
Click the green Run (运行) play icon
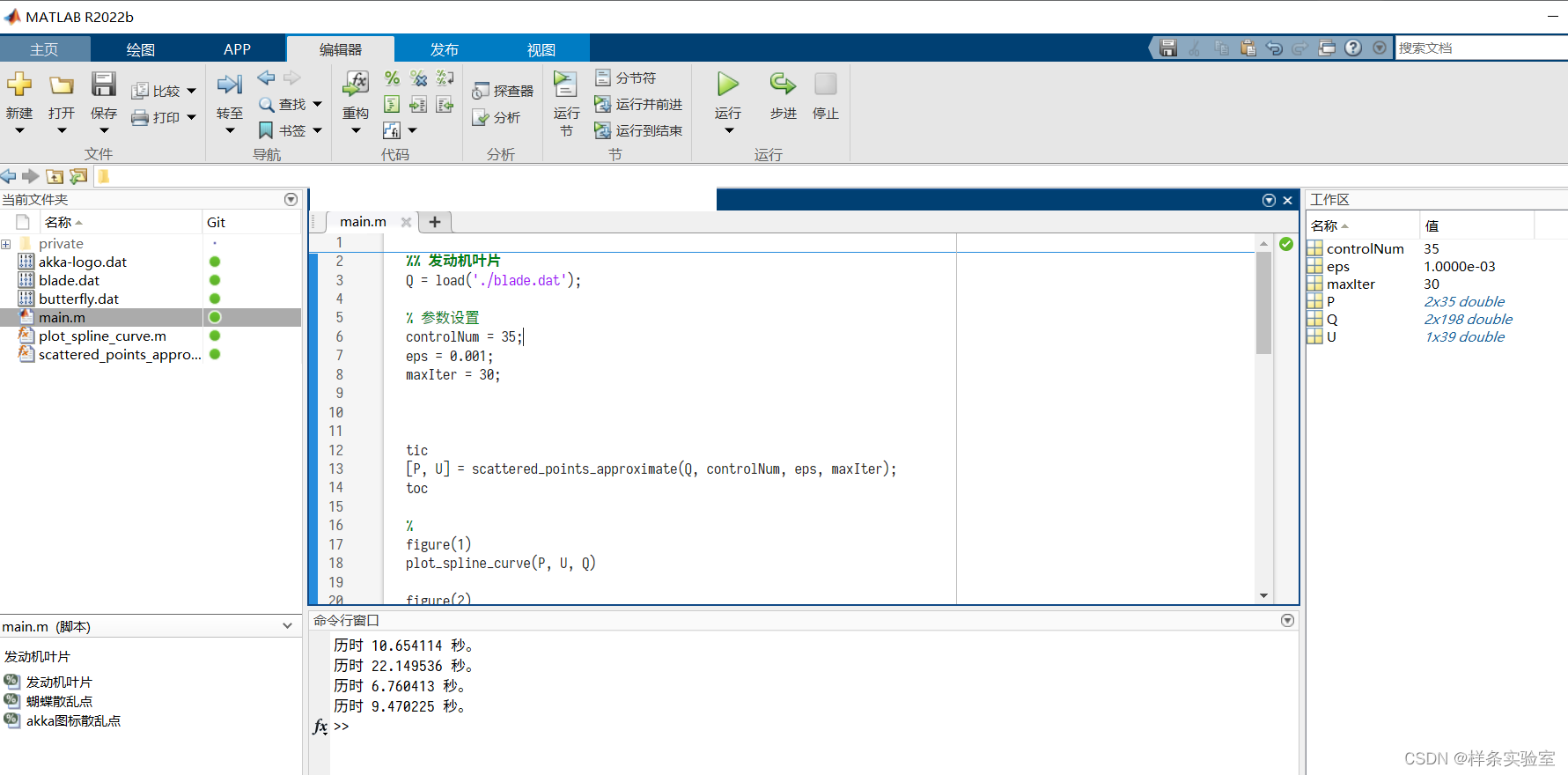point(728,85)
